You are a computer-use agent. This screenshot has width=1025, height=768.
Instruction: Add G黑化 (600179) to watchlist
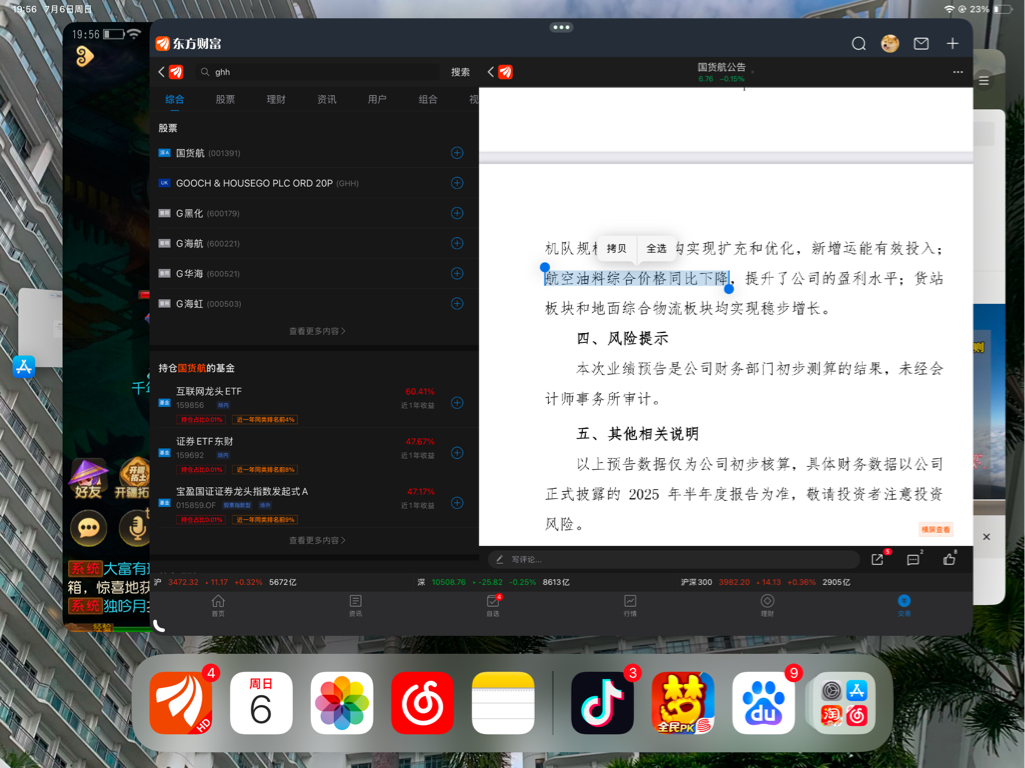pos(457,213)
